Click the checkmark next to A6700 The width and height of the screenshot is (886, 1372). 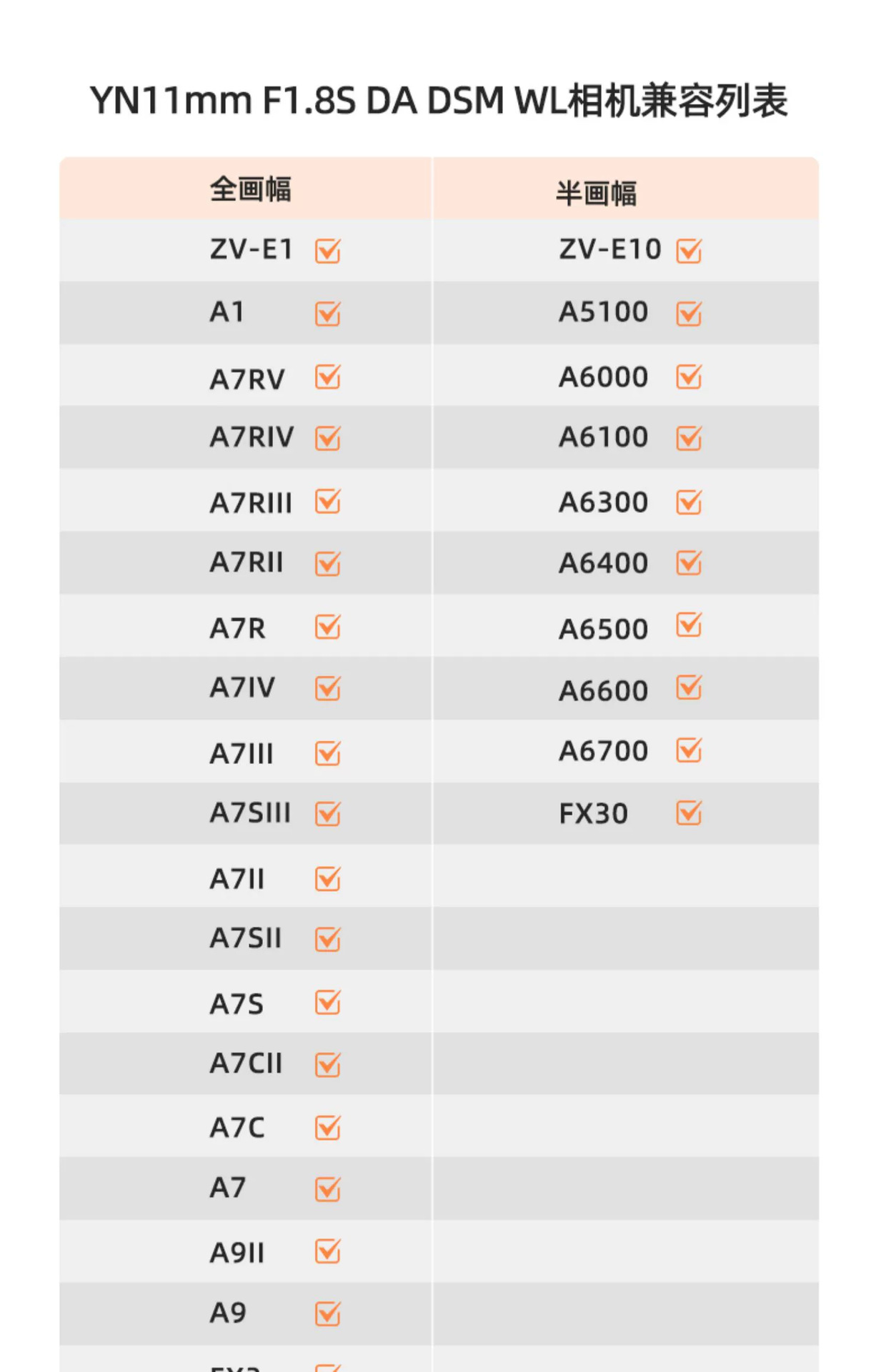690,750
